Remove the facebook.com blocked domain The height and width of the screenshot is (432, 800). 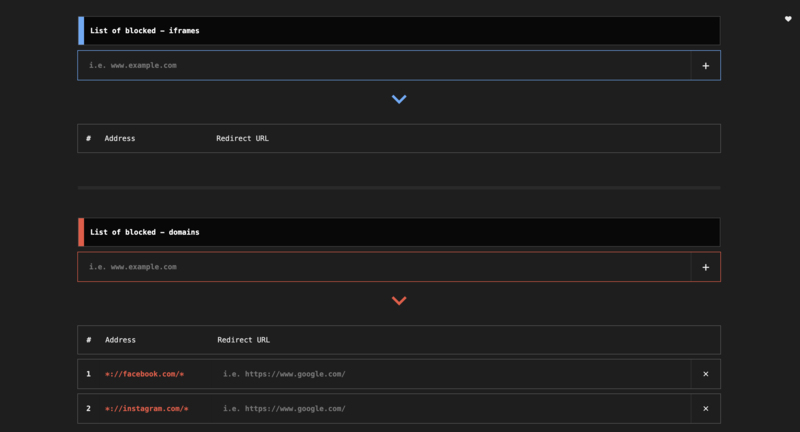pyautogui.click(x=705, y=374)
